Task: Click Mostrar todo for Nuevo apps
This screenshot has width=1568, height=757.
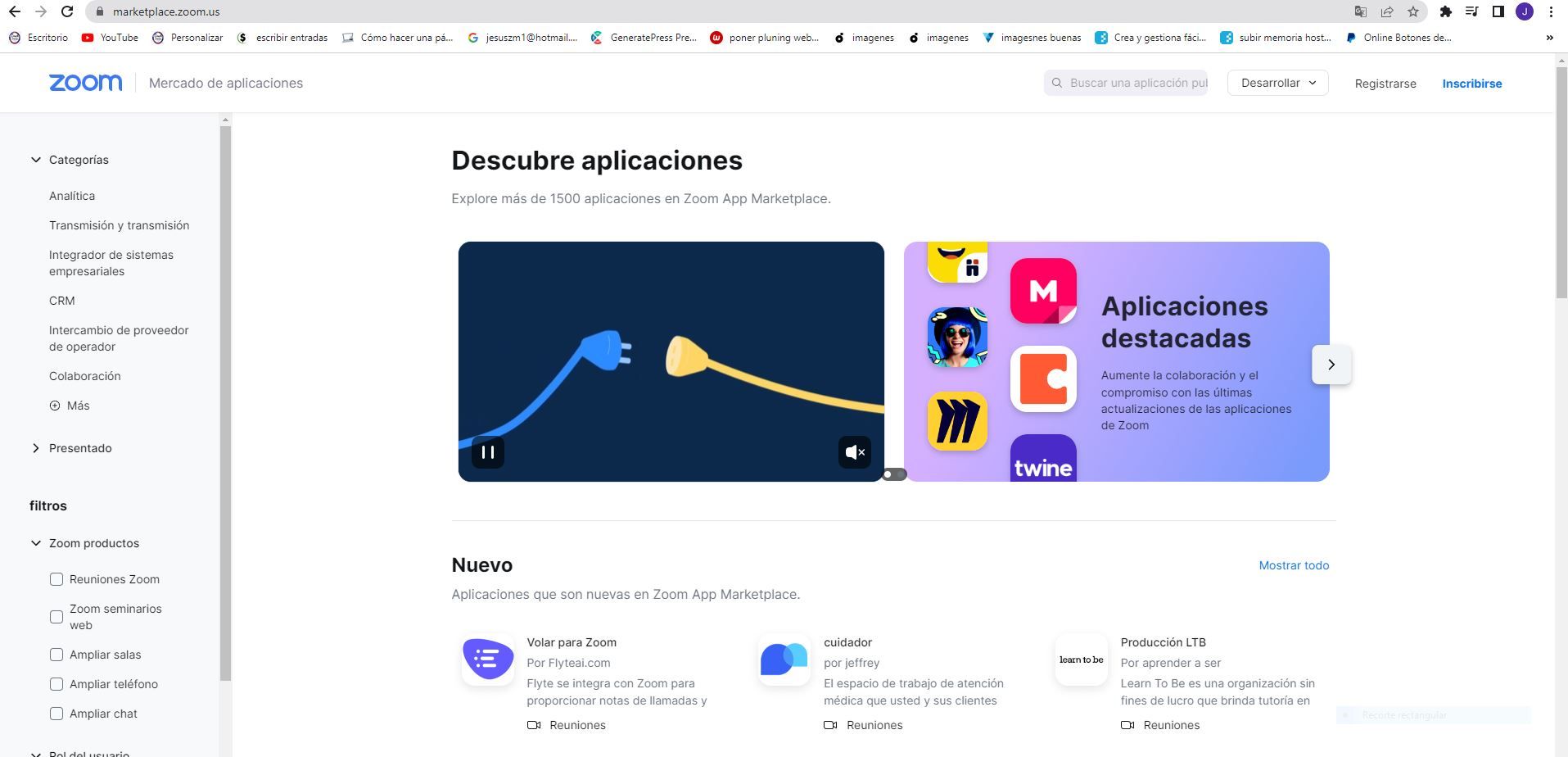Action: (x=1294, y=565)
